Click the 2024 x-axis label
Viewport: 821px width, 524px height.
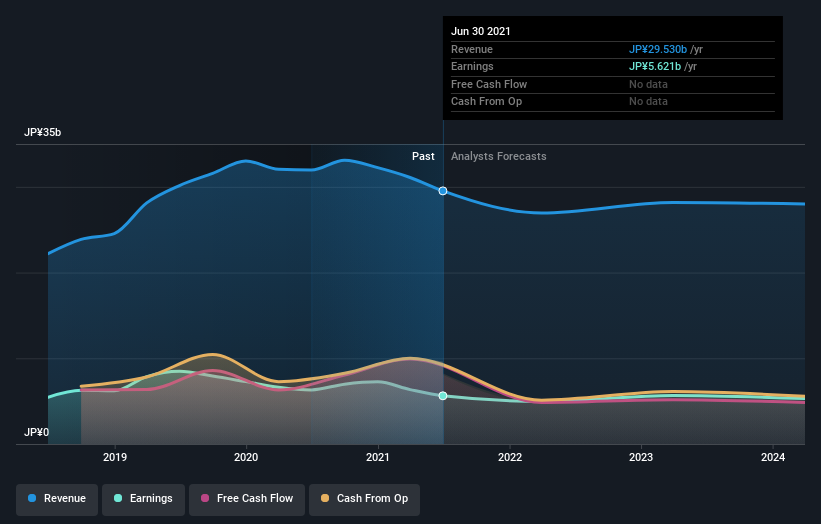tap(773, 457)
